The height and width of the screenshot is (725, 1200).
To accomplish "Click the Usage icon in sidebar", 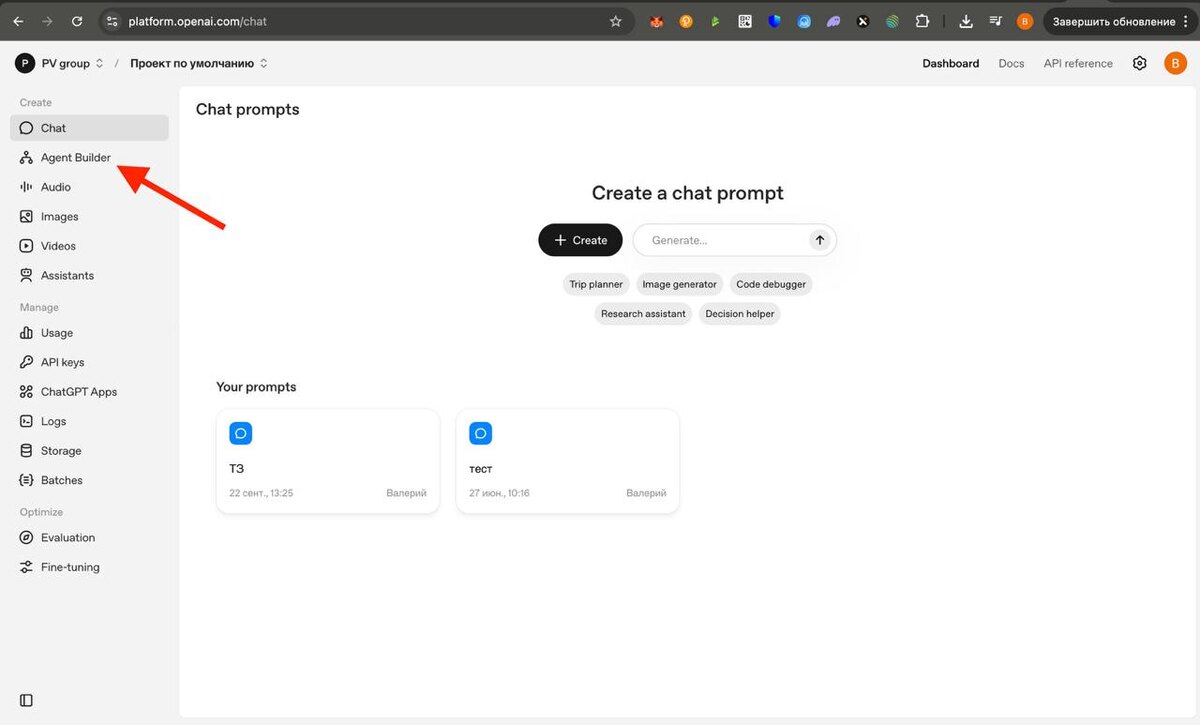I will [27, 333].
